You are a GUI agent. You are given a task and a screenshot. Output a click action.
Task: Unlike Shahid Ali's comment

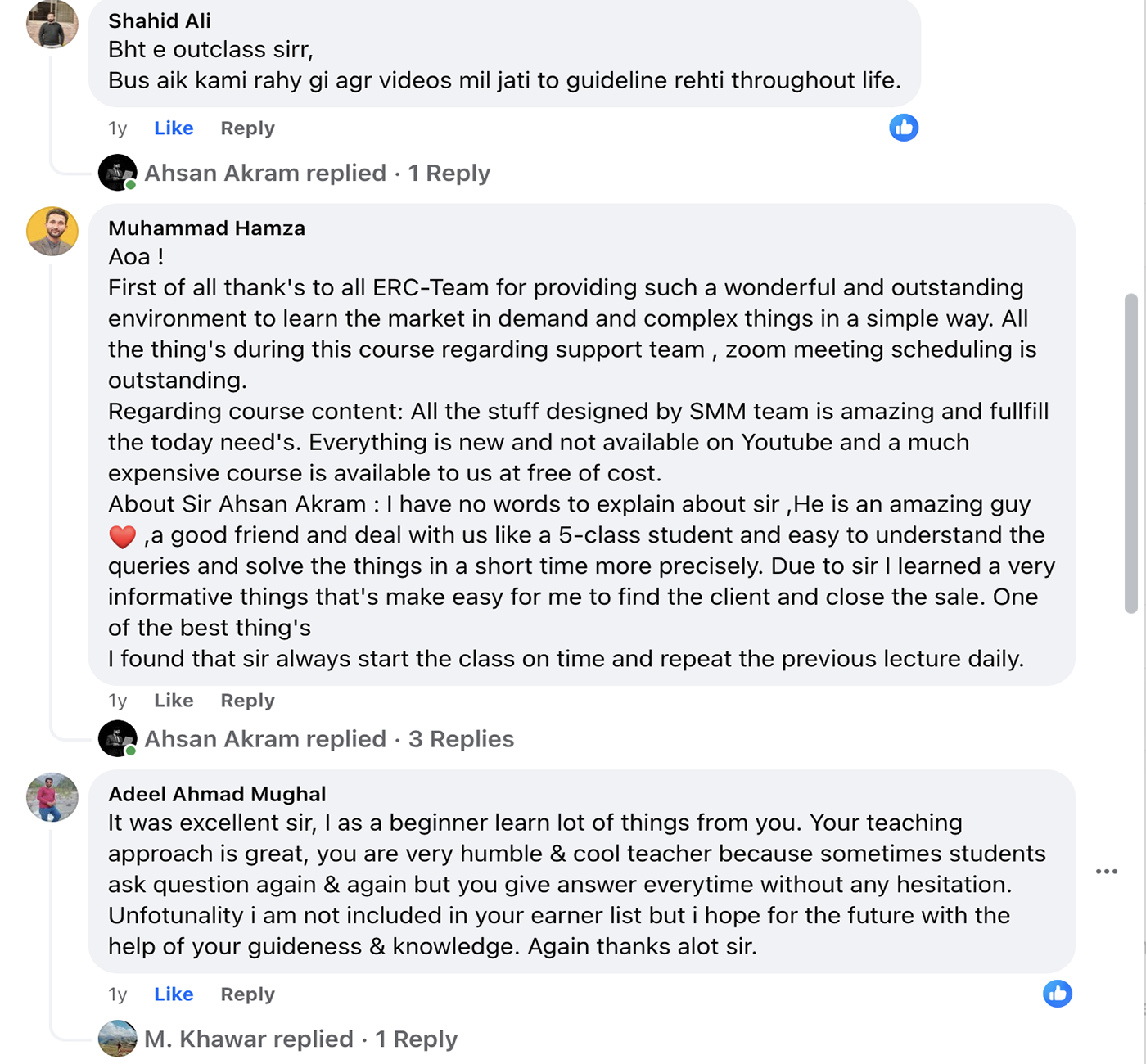coord(174,128)
